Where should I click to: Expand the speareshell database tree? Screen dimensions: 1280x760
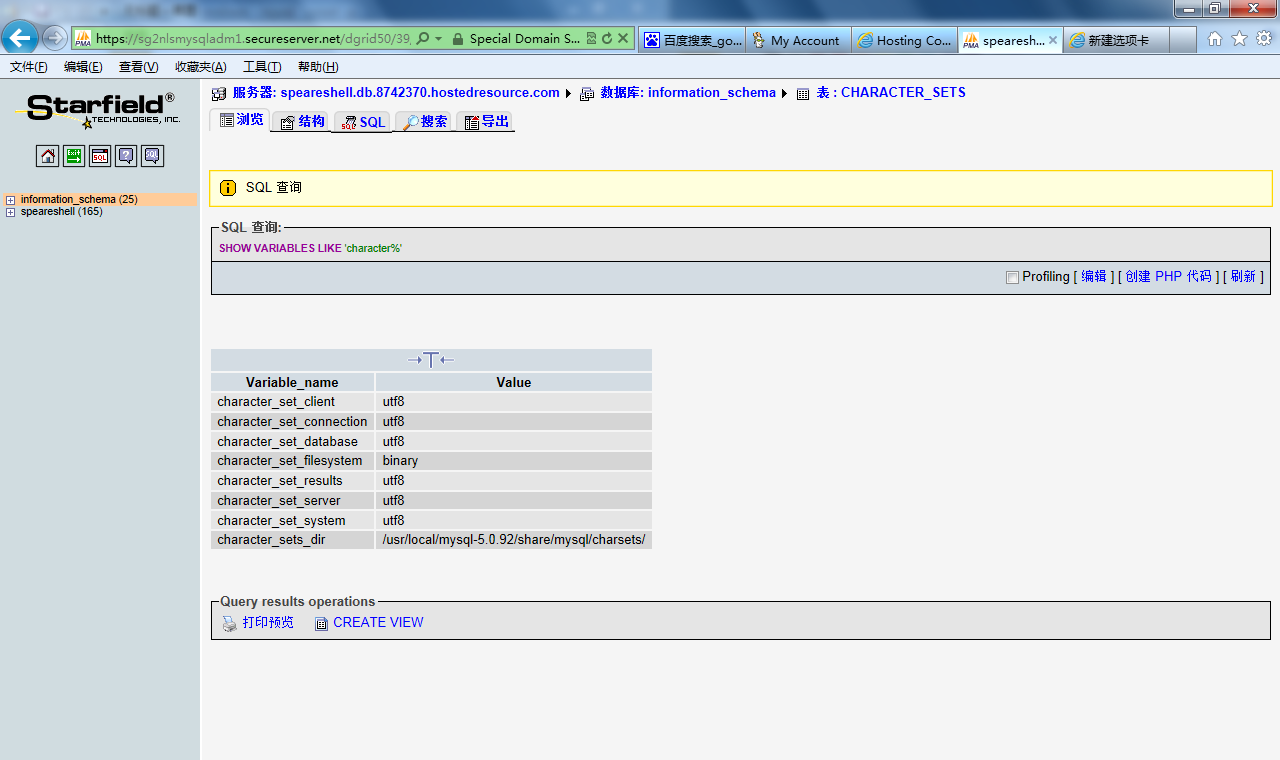pos(10,212)
